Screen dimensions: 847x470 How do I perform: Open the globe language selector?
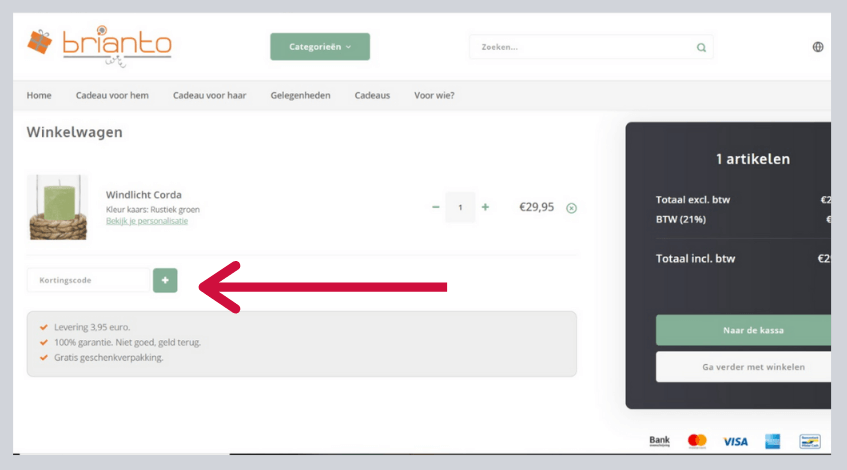click(x=818, y=47)
